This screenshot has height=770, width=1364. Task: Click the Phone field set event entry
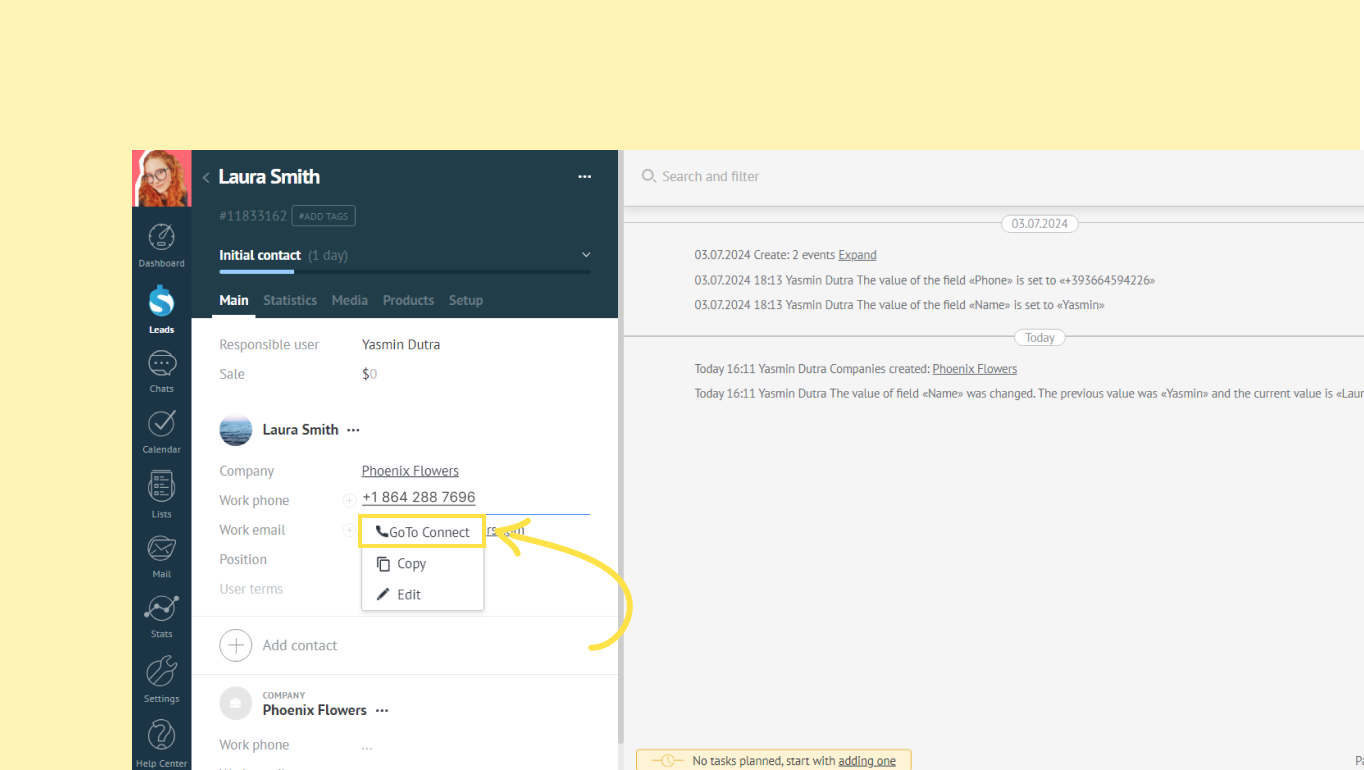tap(925, 281)
